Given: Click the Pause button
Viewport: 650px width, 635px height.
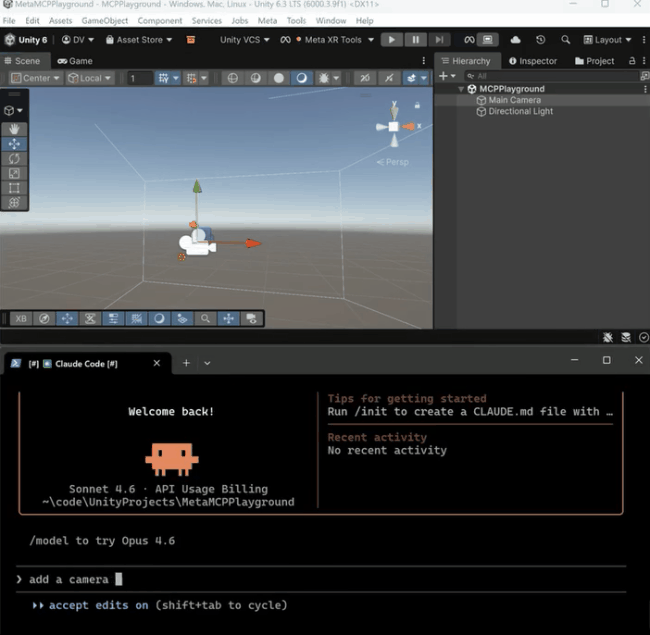Looking at the screenshot, I should [415, 40].
